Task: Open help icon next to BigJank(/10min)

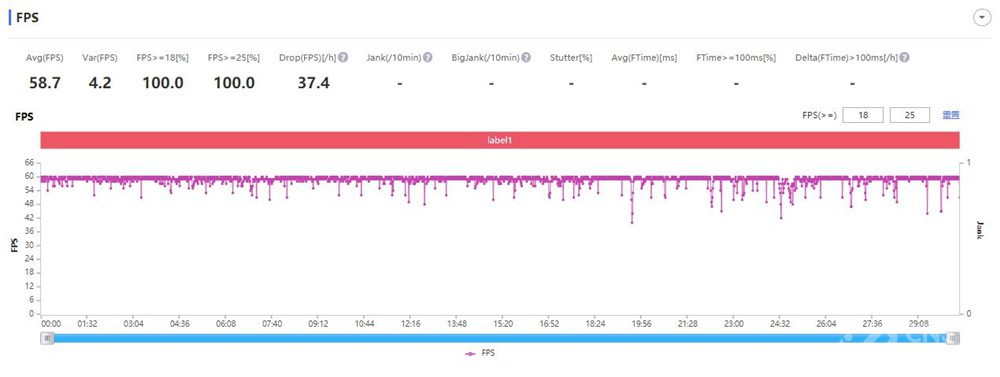Action: [526, 57]
